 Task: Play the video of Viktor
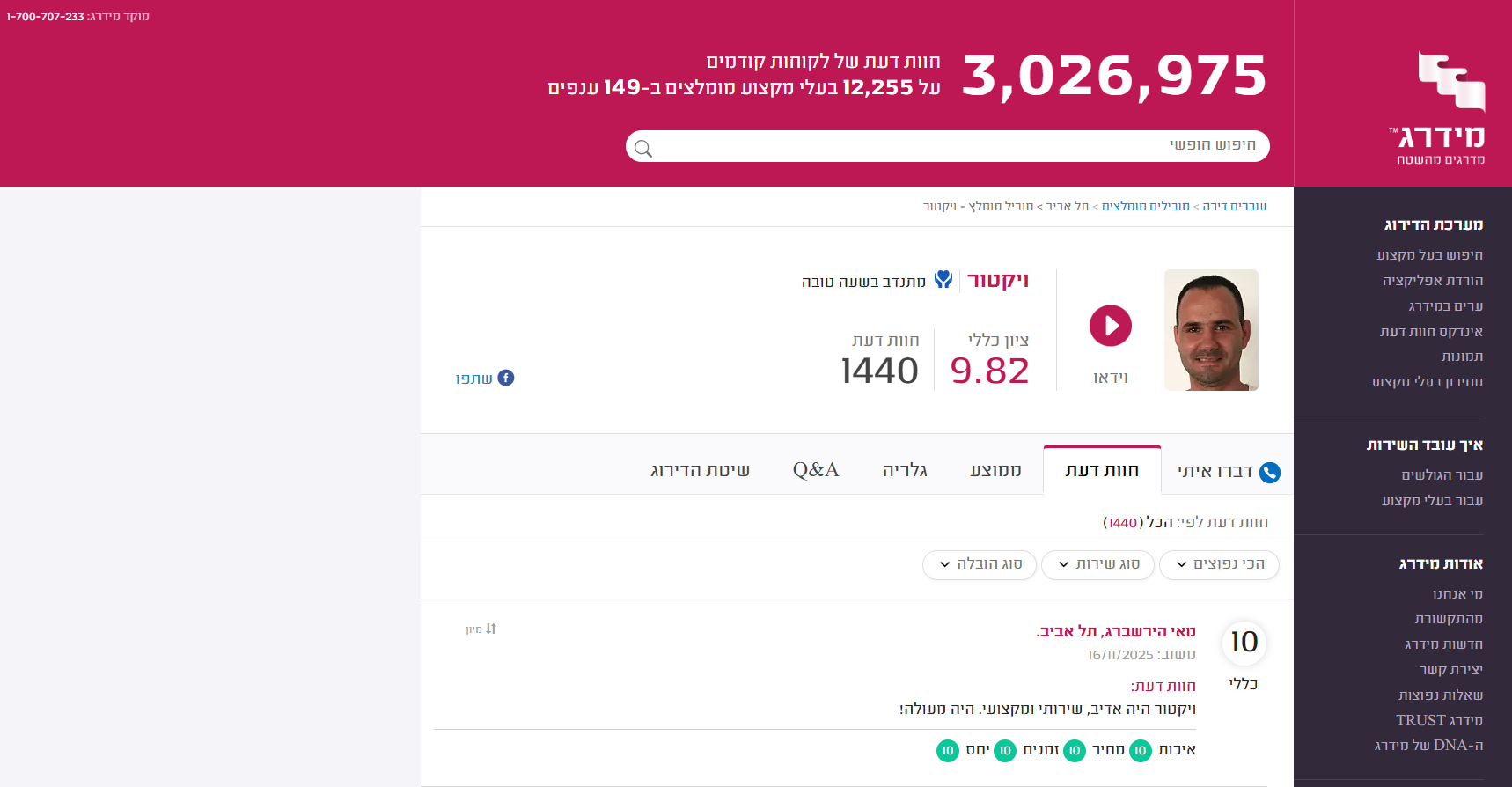[1111, 327]
